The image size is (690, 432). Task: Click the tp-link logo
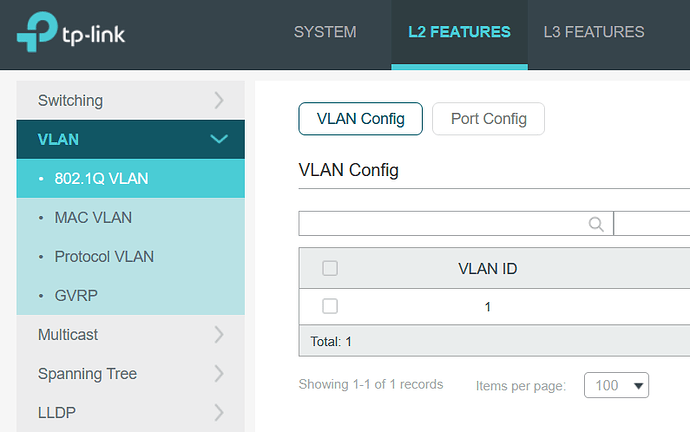[70, 33]
